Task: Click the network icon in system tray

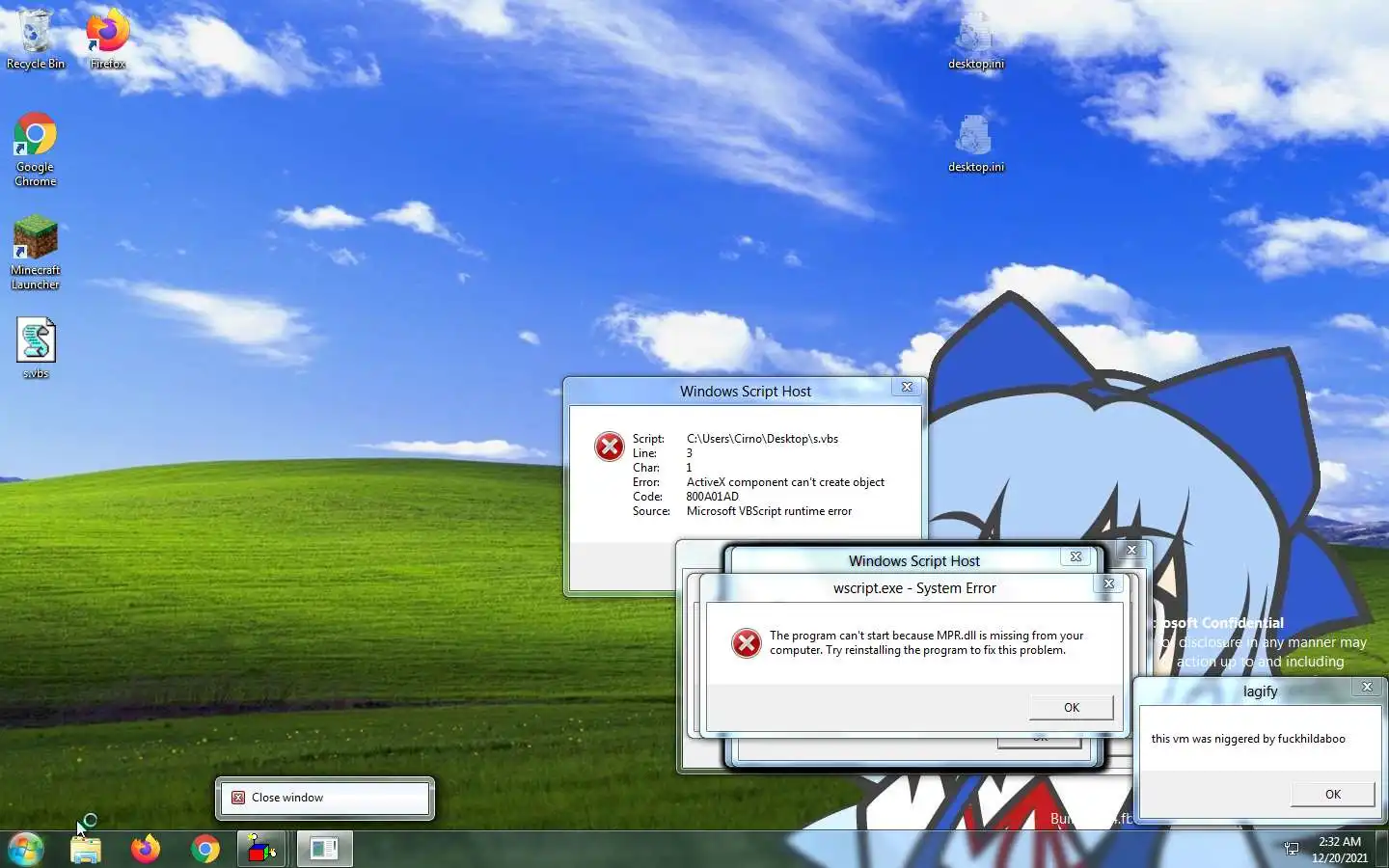Action: [x=1292, y=849]
